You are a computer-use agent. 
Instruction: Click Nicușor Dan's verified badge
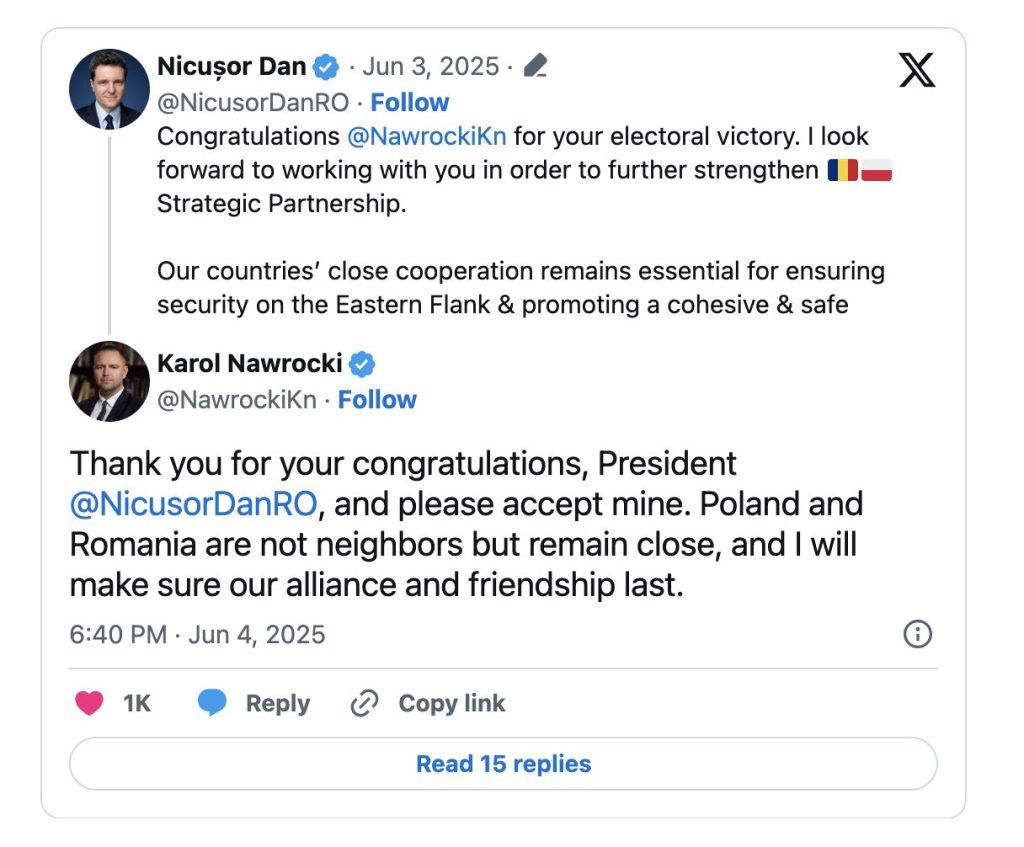pos(326,67)
